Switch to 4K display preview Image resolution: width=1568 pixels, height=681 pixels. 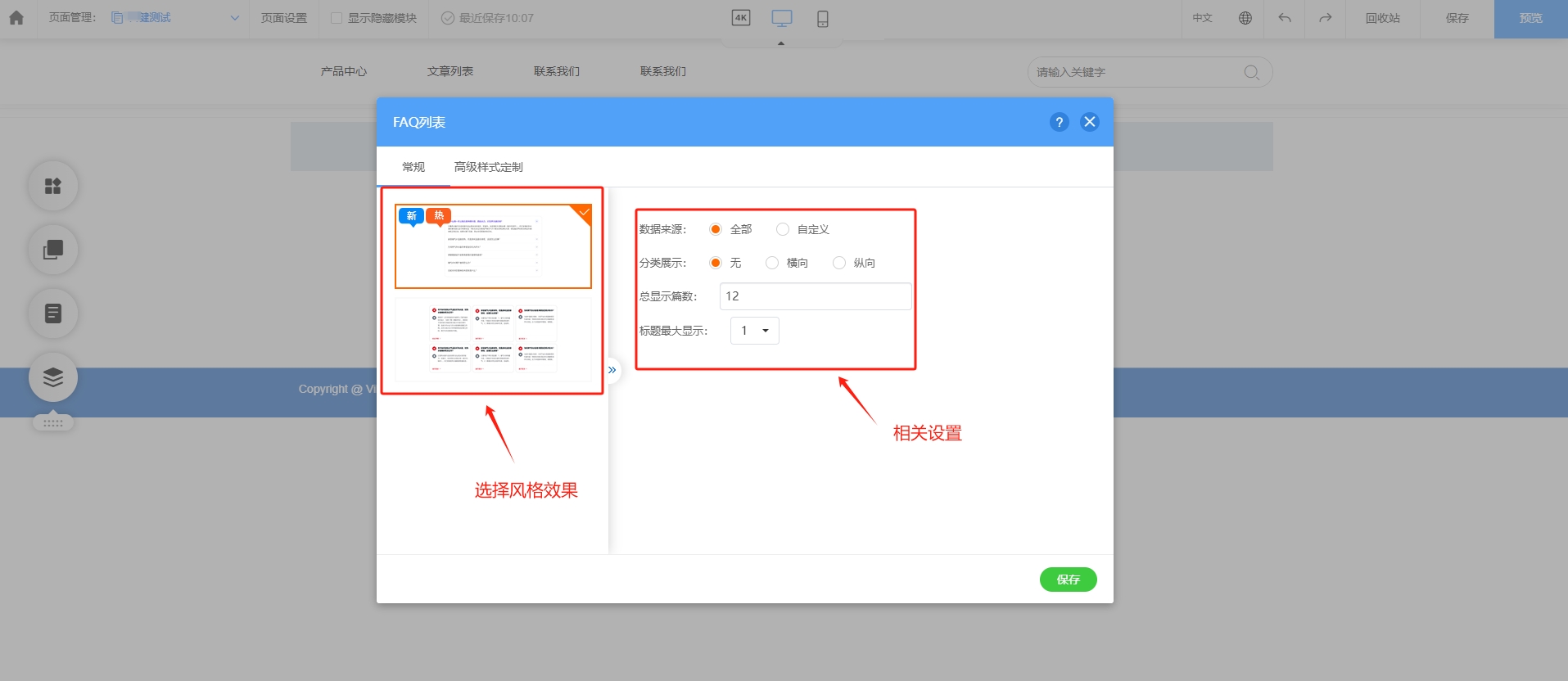tap(741, 18)
